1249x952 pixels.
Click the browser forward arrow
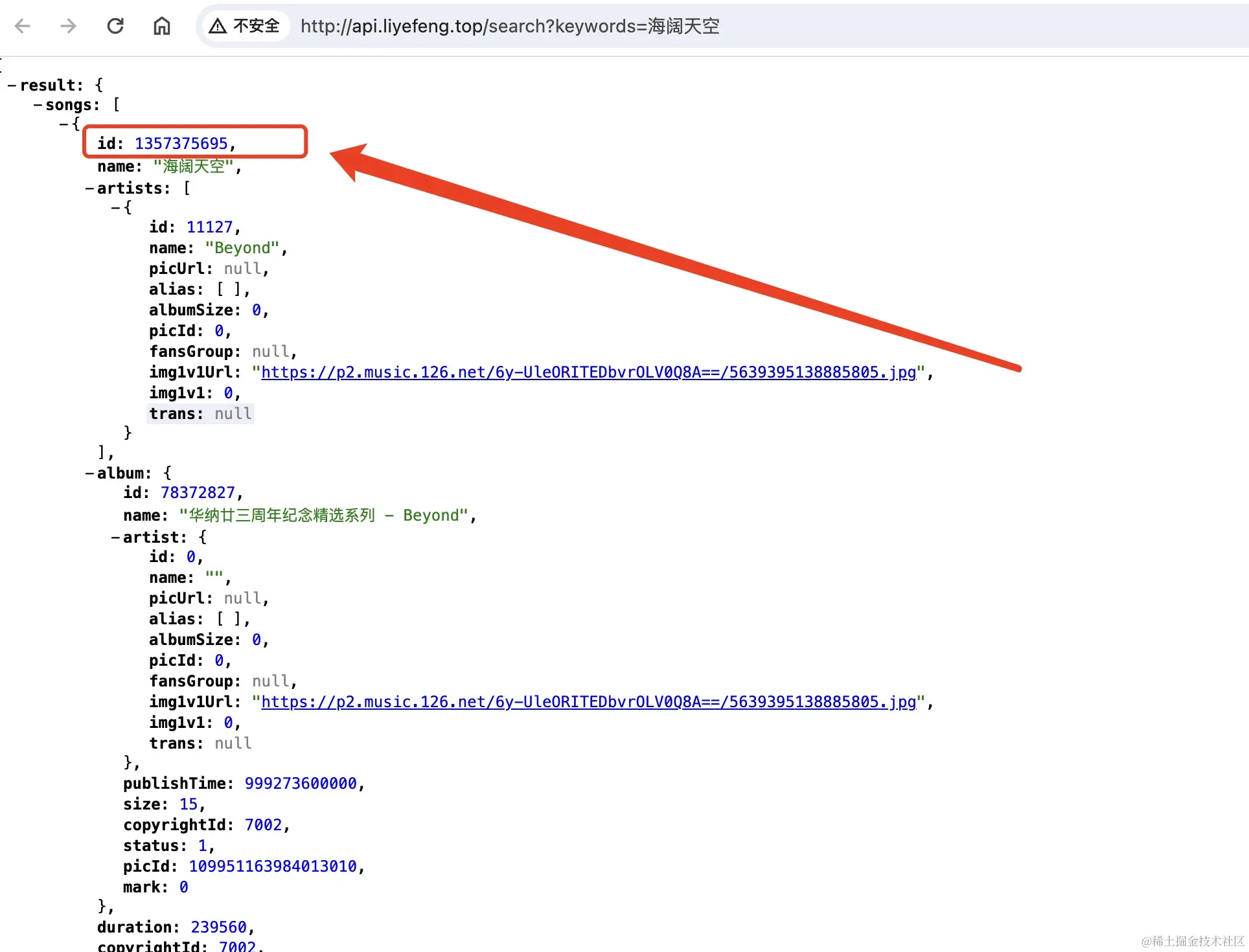tap(68, 26)
